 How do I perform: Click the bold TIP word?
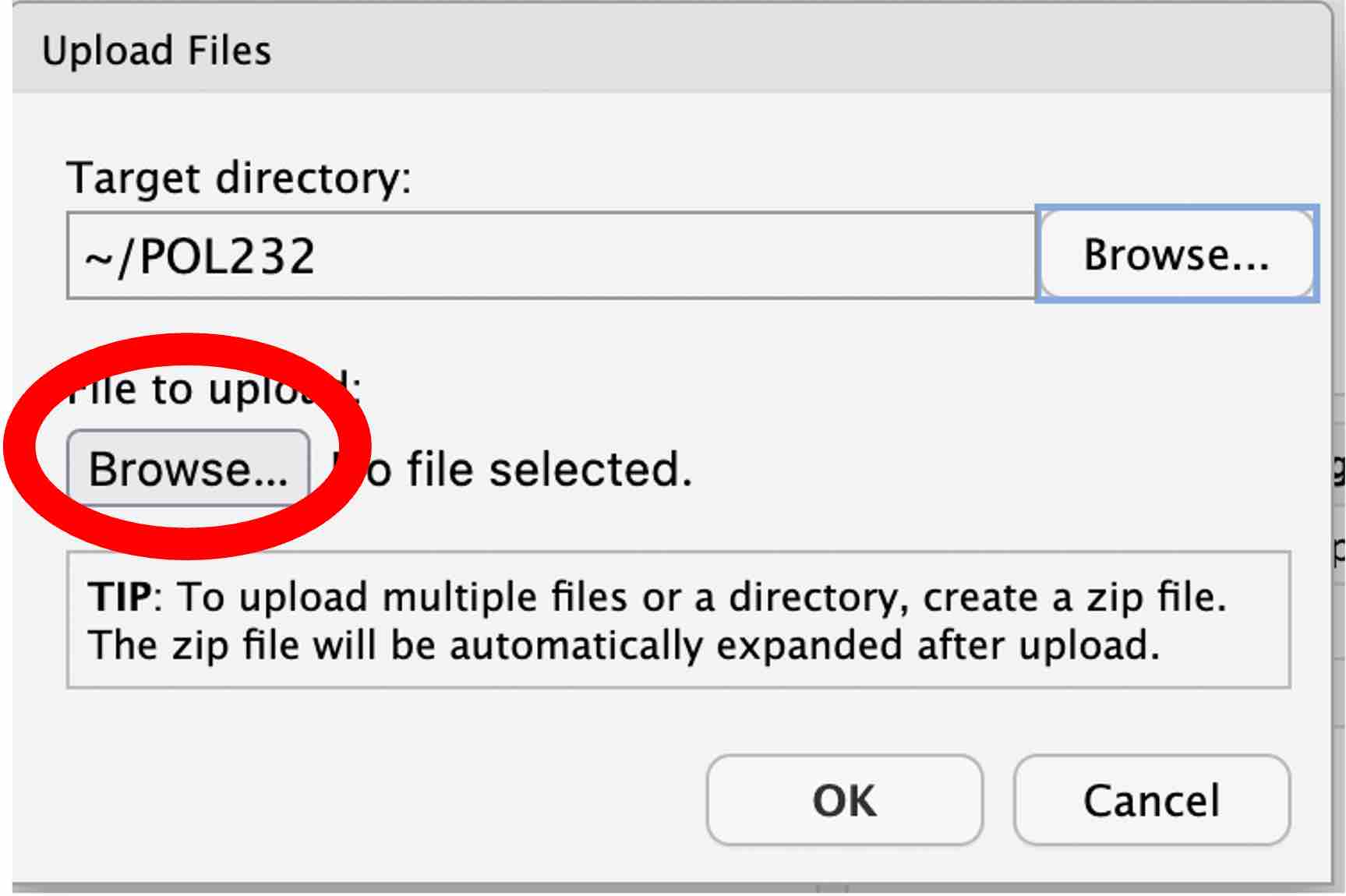pyautogui.click(x=120, y=598)
